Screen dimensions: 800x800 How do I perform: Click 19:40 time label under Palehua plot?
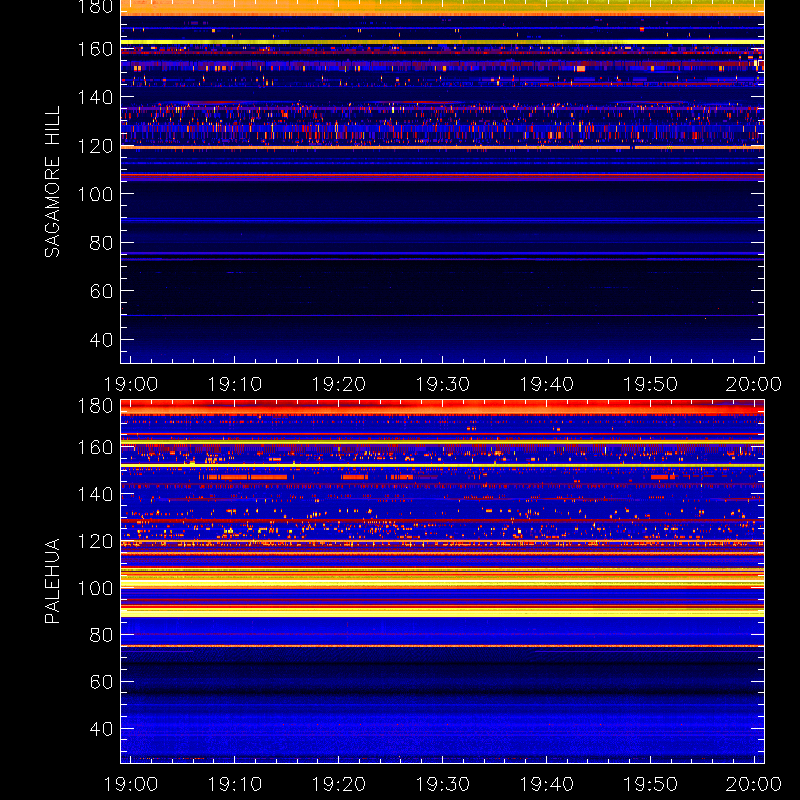(x=546, y=784)
